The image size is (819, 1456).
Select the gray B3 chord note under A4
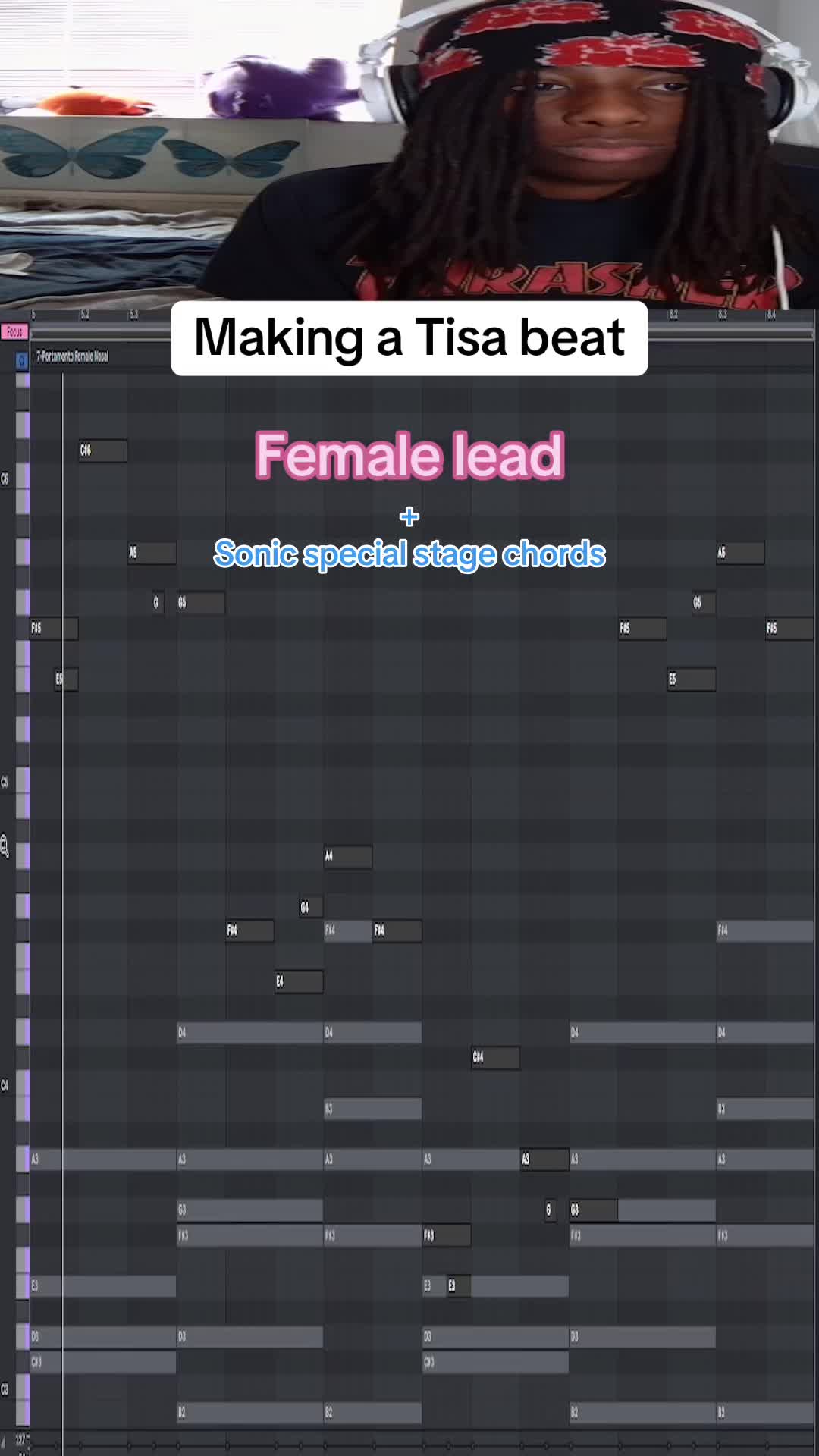pyautogui.click(x=372, y=1109)
